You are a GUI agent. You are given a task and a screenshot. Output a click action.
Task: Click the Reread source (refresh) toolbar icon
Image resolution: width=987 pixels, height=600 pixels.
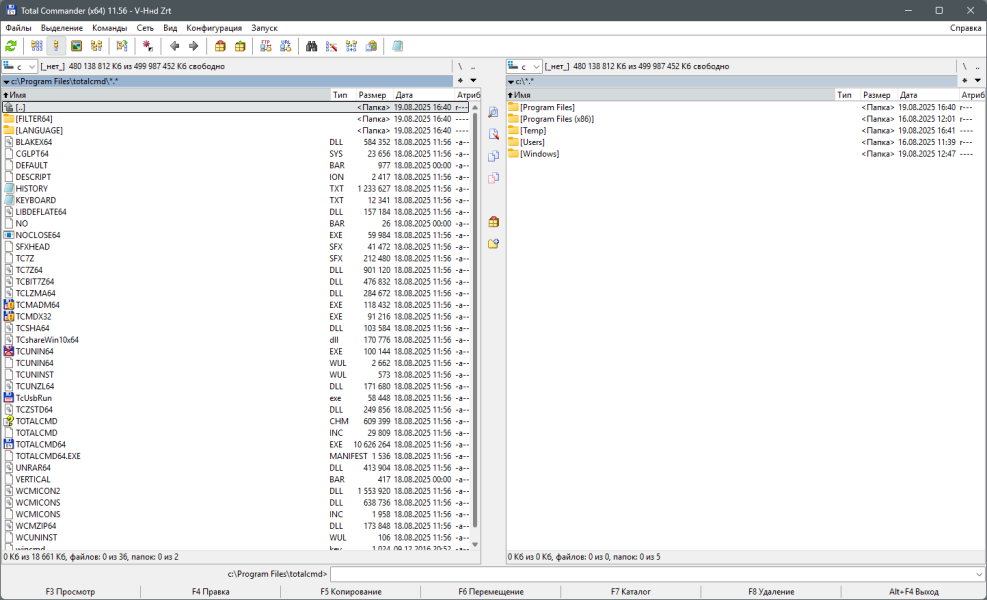(x=11, y=46)
